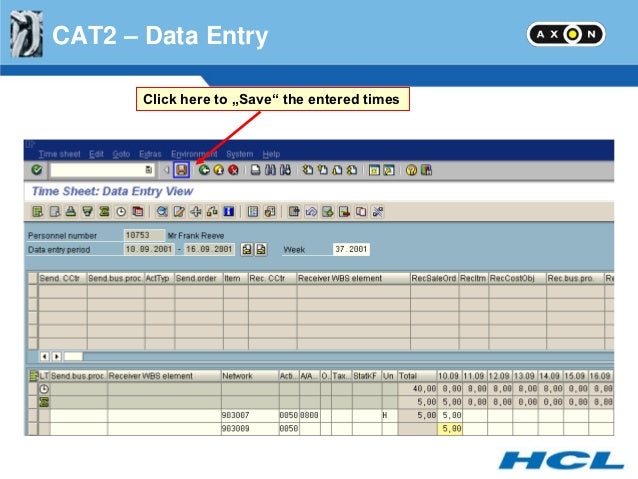Click the Send.order column header
Screen dimensions: 638x479
(199, 278)
